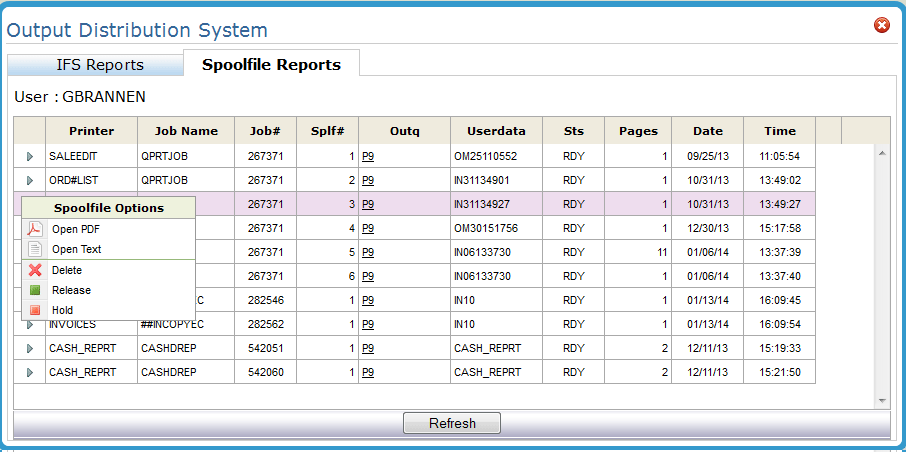
Task: Switch to the IFS Reports tab
Action: 100,65
